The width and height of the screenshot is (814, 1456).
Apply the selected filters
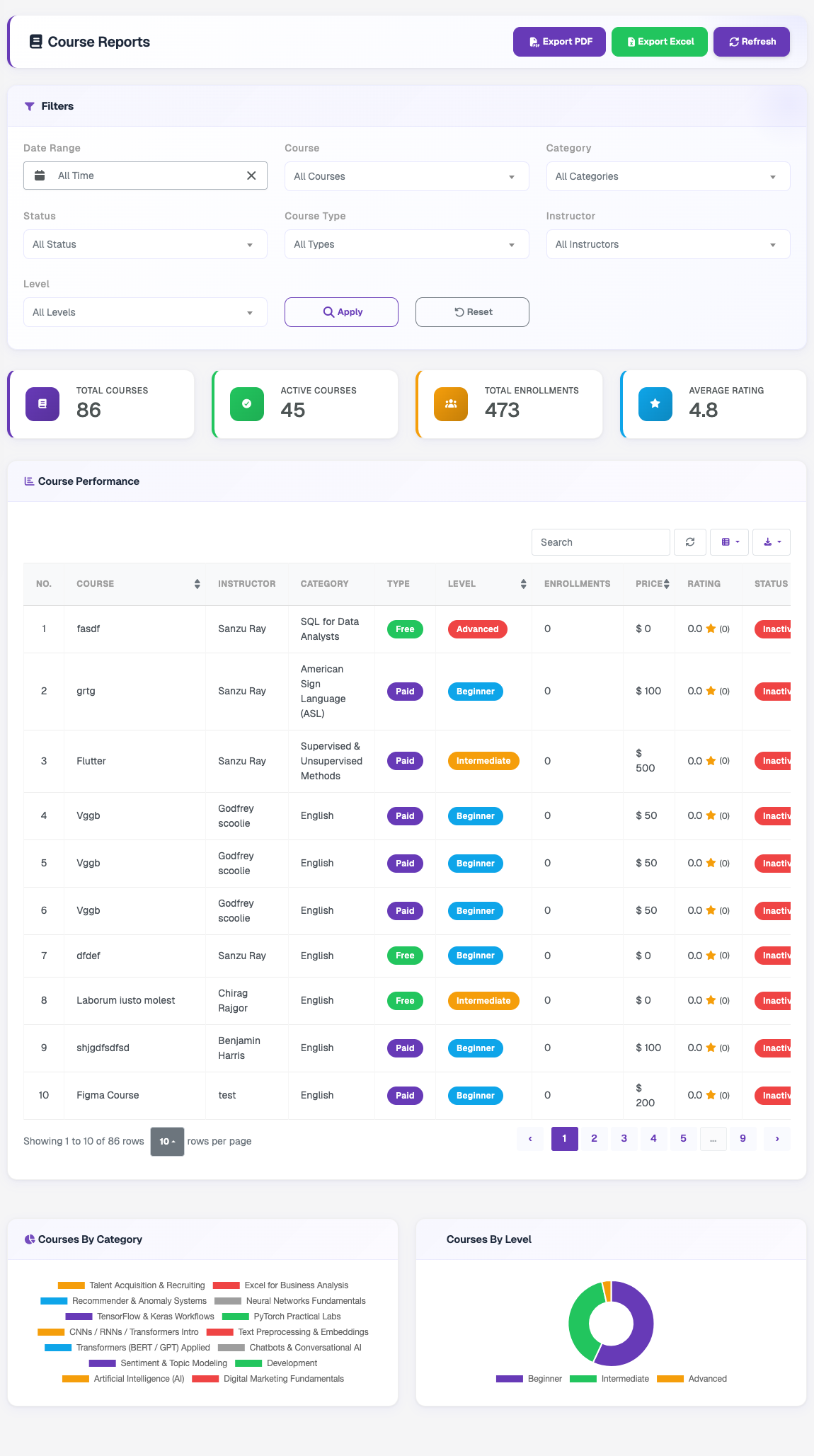click(x=341, y=312)
